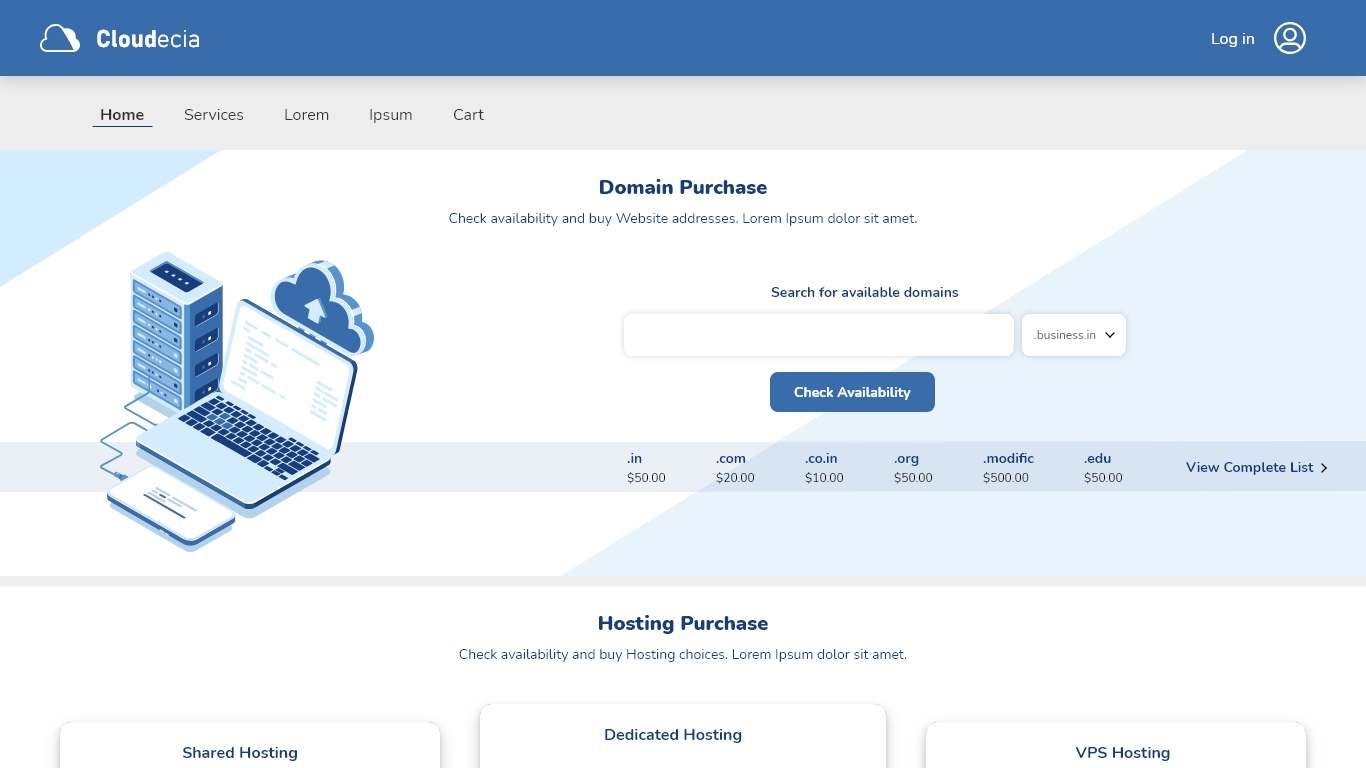Expand the .business.in domain extension dropdown
Image resolution: width=1366 pixels, height=768 pixels.
pos(1074,335)
